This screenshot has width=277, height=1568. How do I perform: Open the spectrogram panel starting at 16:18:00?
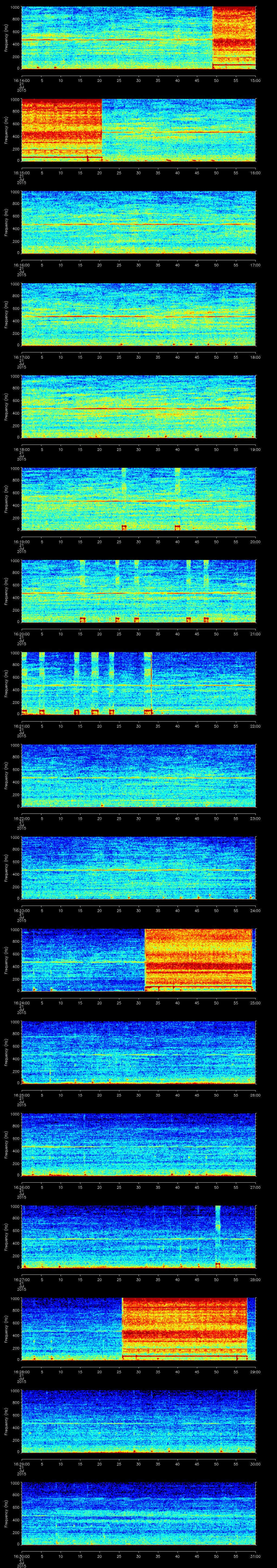[138, 407]
